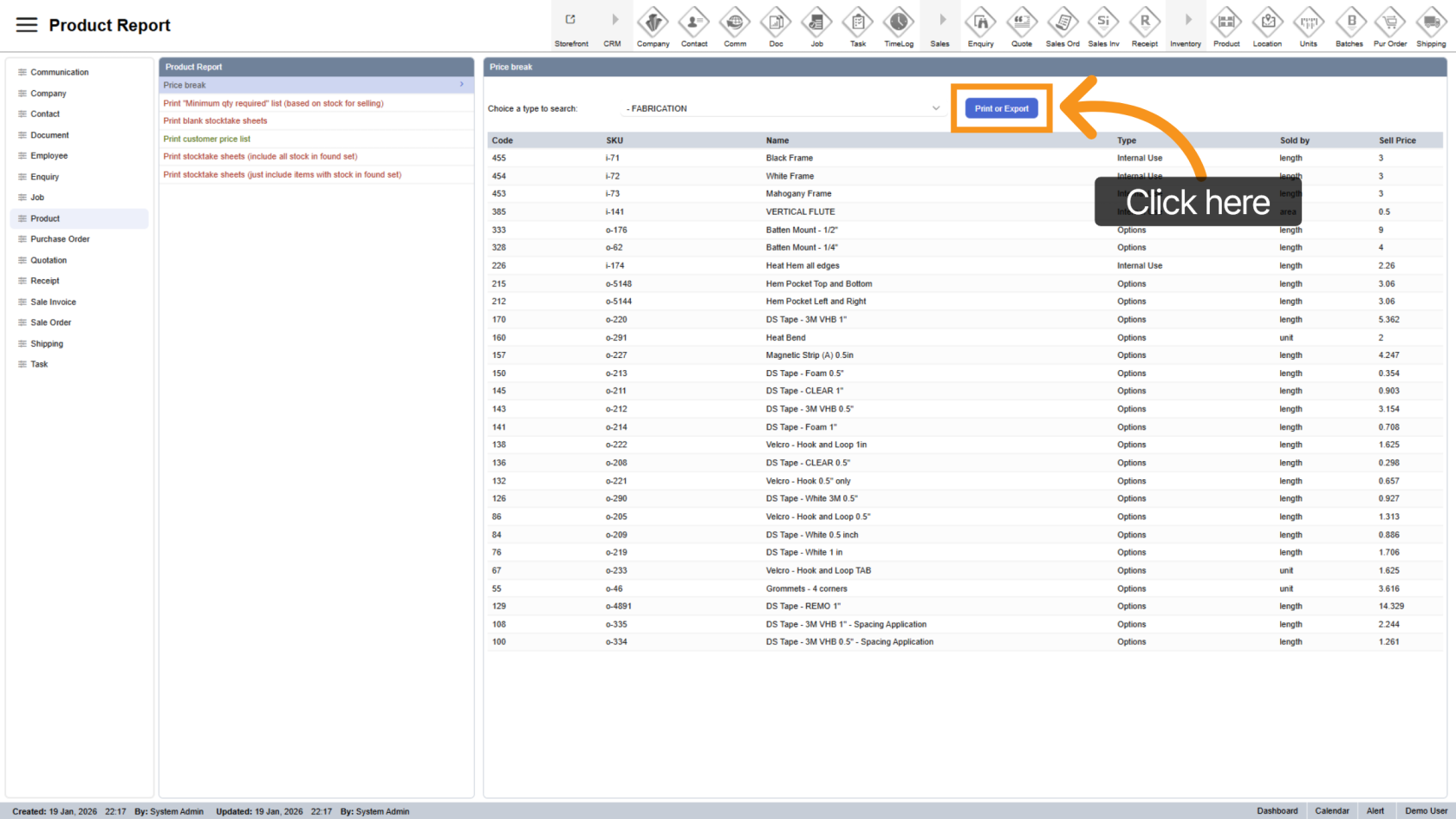This screenshot has height=819, width=1456.
Task: Select Quotation in the left sidebar
Action: pos(49,260)
